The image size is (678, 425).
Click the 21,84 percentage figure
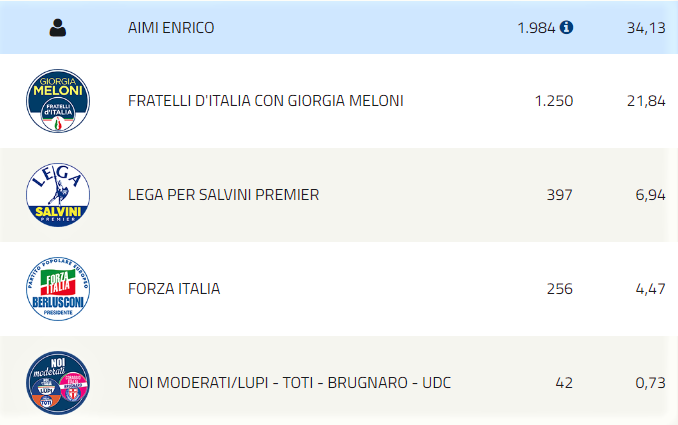click(x=646, y=101)
